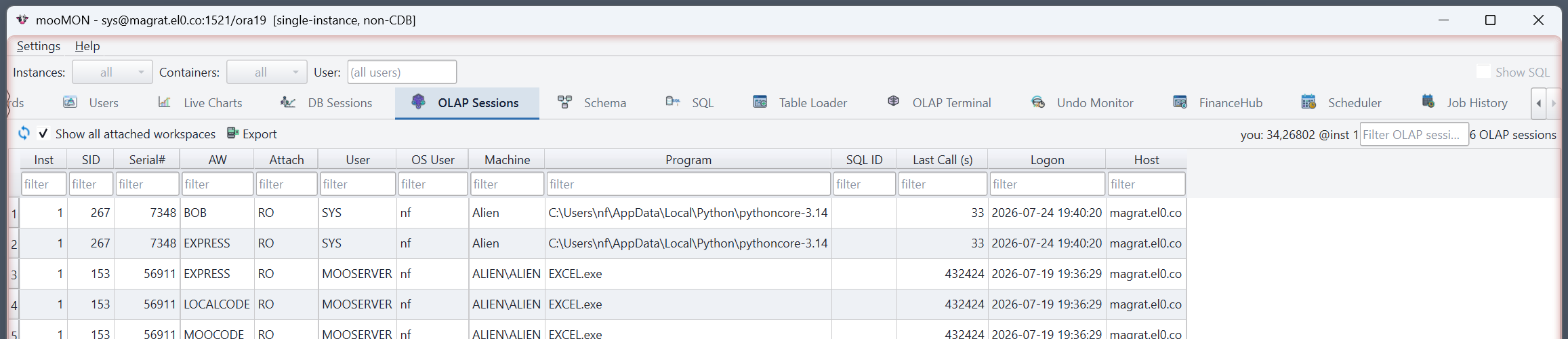Click the SQL ID column filter box
Viewport: 1568px width, 339px height.
[x=865, y=184]
